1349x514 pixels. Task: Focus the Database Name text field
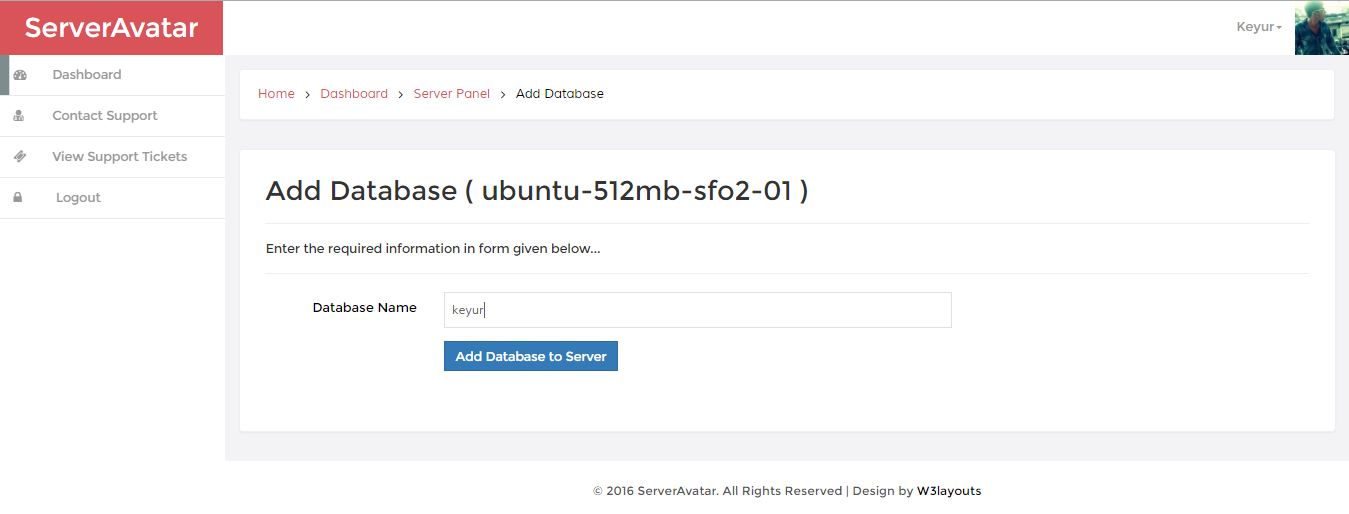pos(697,310)
